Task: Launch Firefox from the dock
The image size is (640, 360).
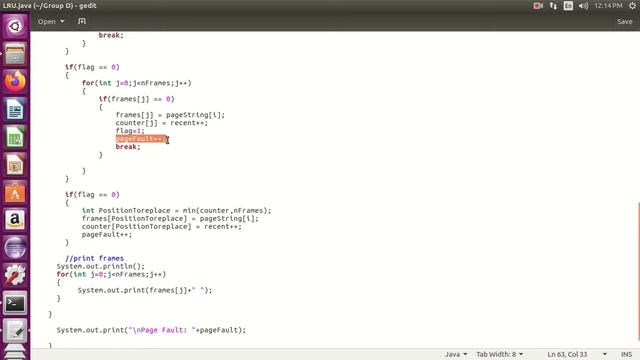Action: pos(15,81)
